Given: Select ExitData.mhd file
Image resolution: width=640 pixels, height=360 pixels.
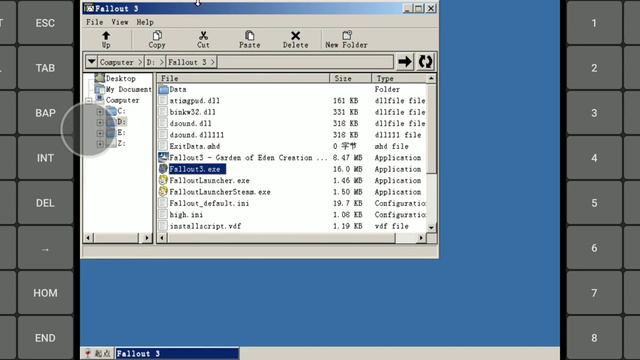Looking at the screenshot, I should 195,147.
